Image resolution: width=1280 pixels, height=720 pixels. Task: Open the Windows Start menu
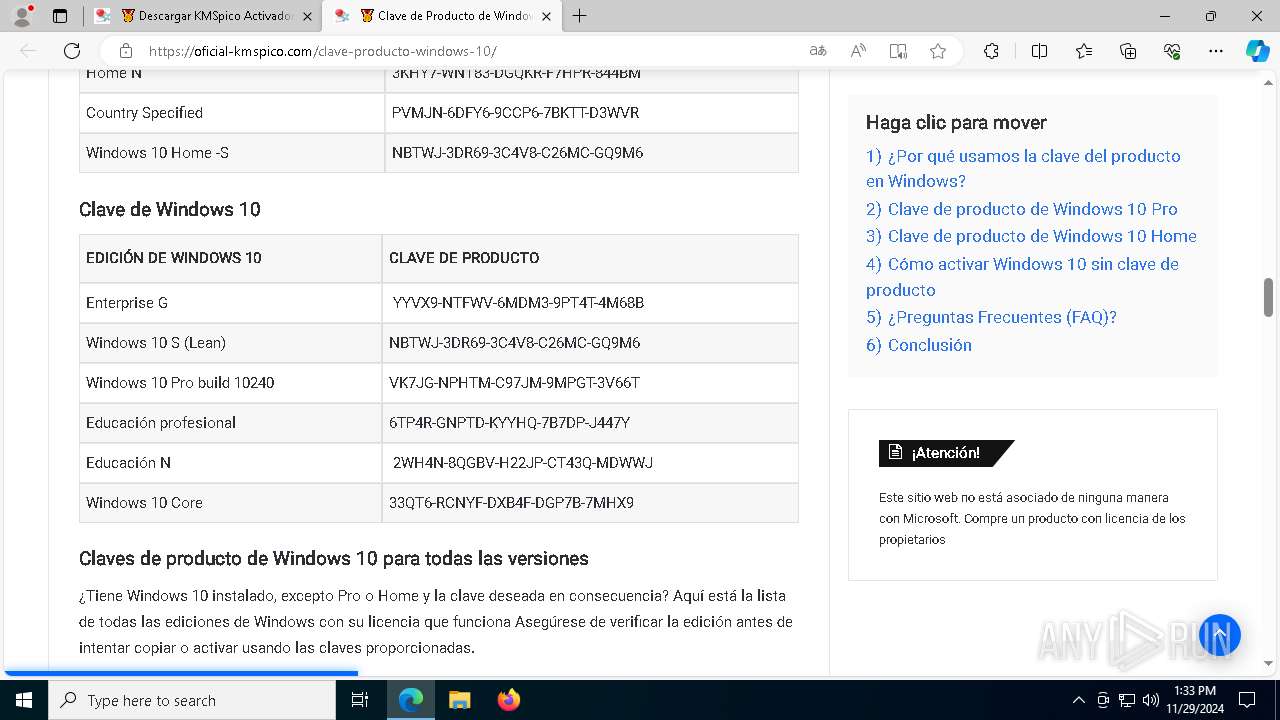pyautogui.click(x=24, y=700)
